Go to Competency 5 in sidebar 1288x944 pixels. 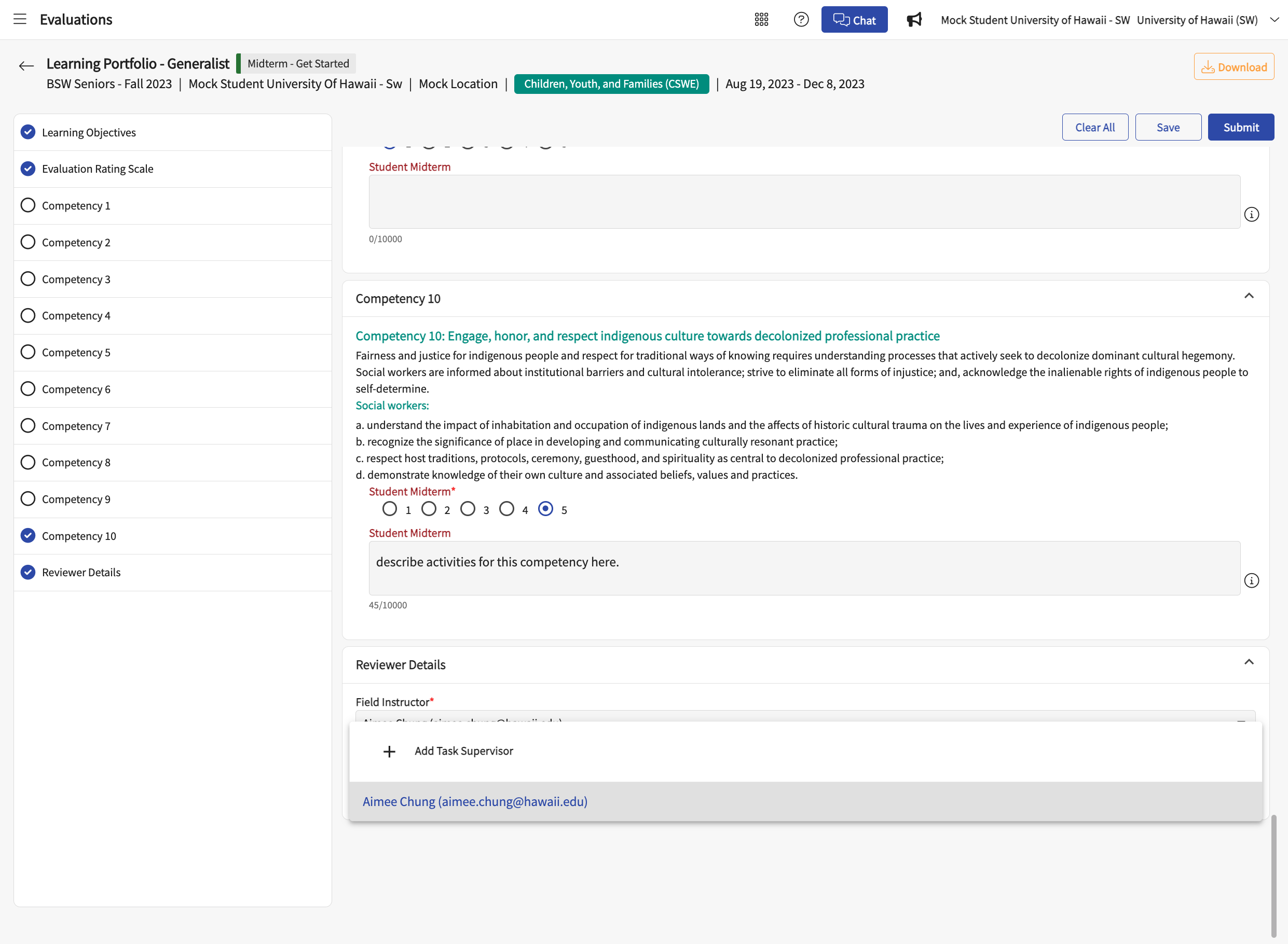point(173,353)
